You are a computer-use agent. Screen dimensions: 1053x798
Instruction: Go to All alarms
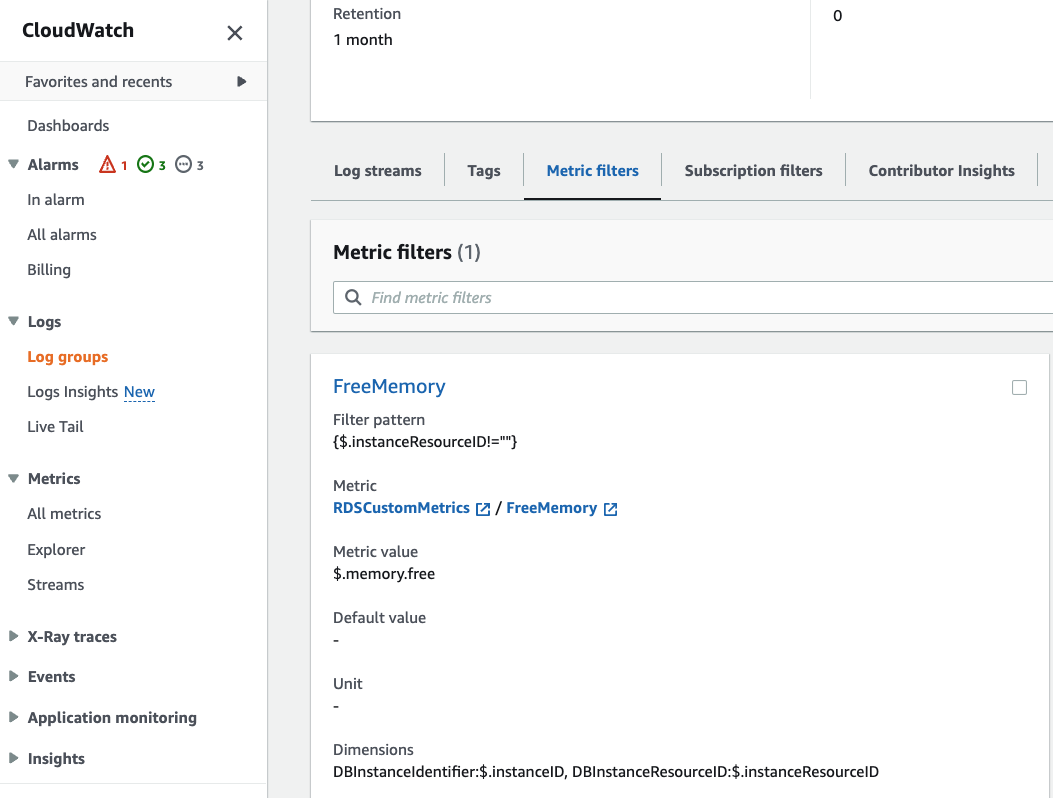coord(62,234)
